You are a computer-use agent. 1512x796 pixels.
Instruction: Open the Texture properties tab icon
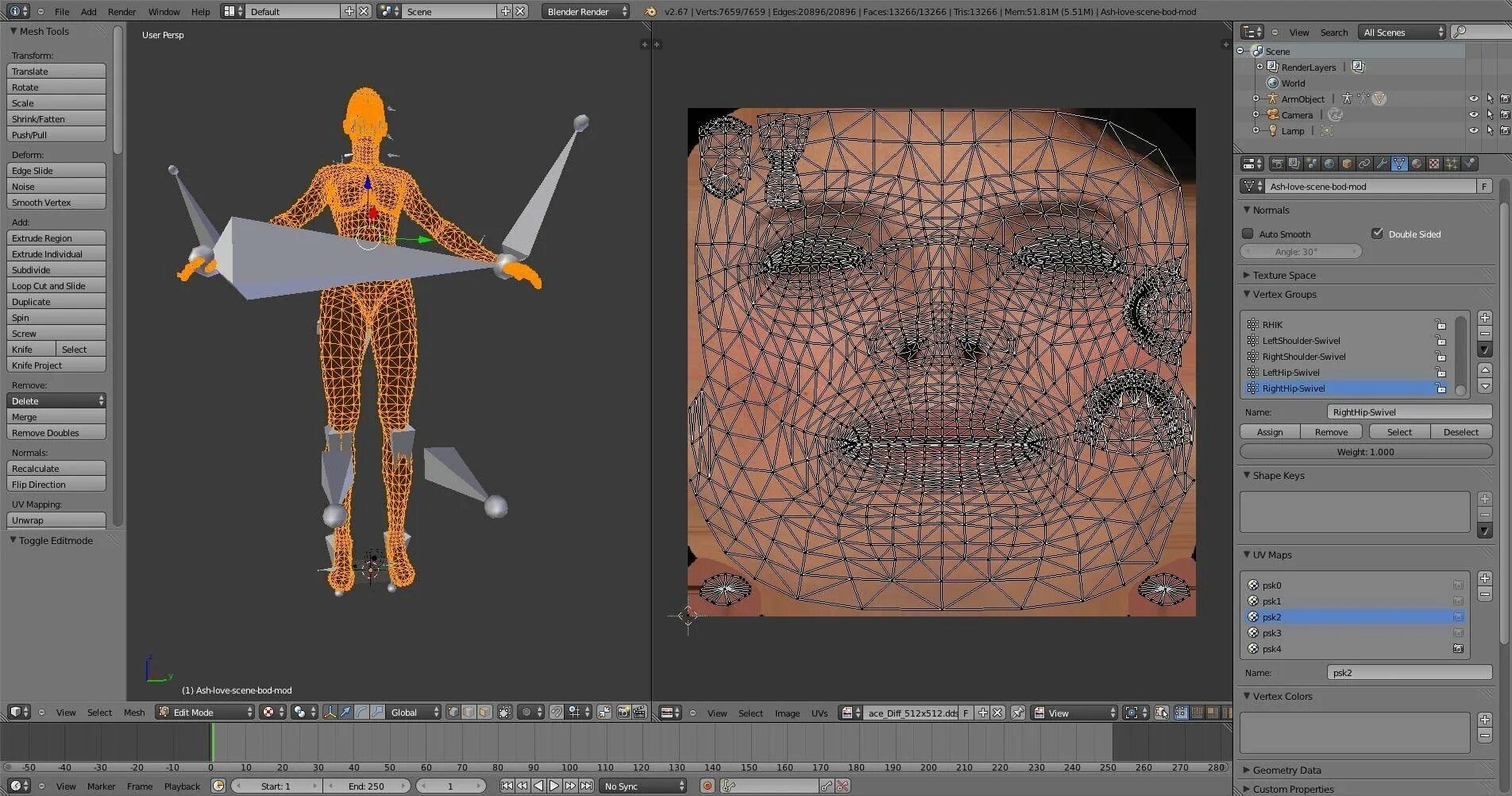click(x=1434, y=164)
